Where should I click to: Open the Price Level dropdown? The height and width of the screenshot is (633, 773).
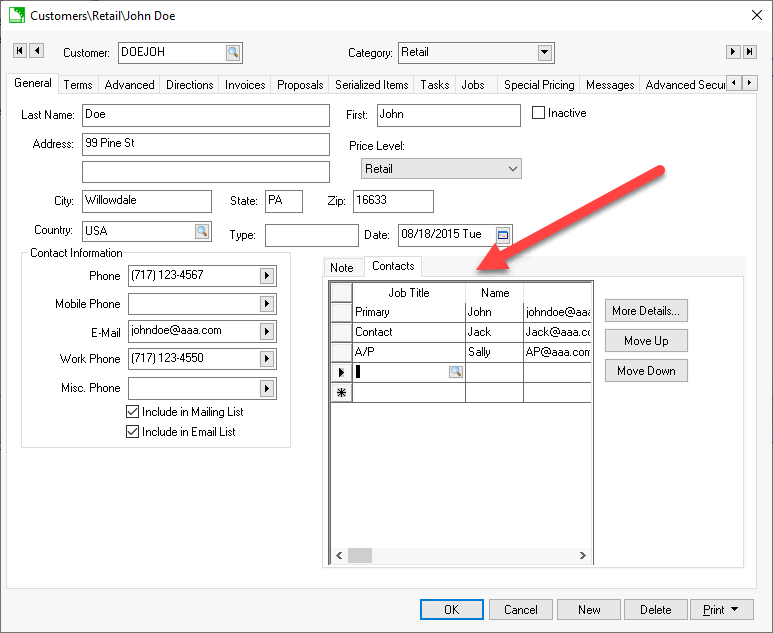tap(512, 169)
